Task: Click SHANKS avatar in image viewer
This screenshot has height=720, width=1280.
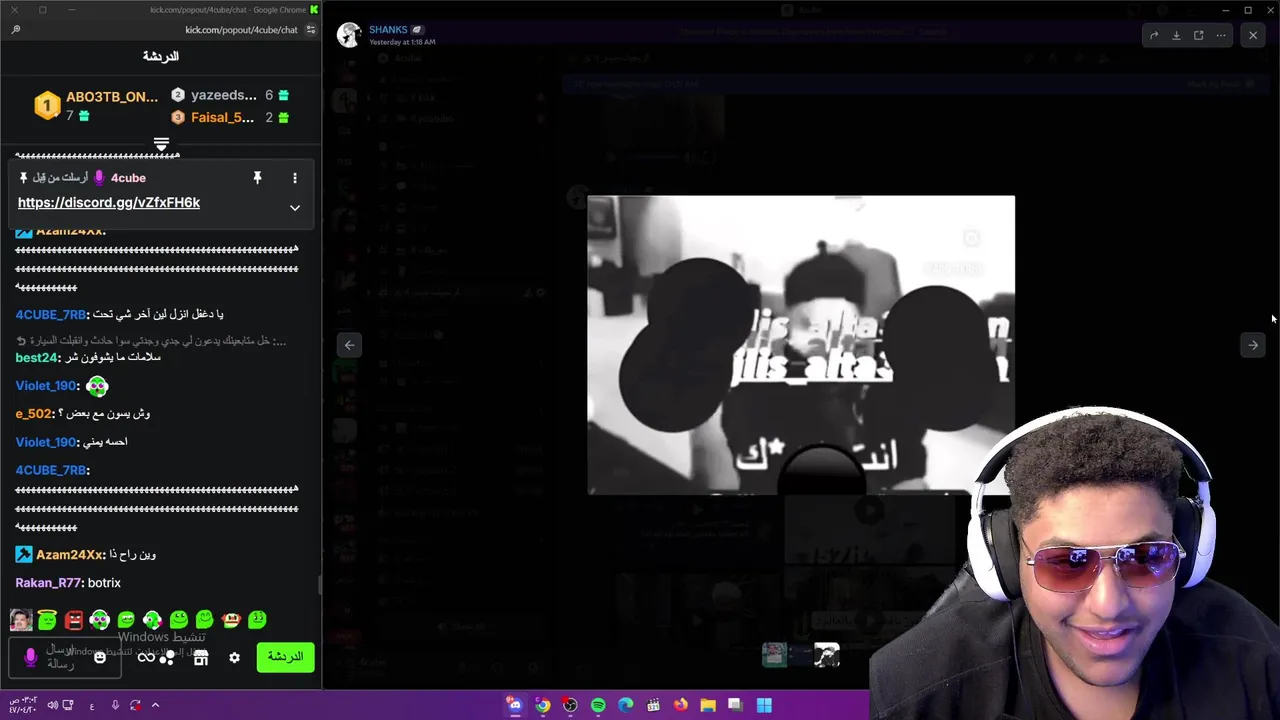Action: coord(349,35)
